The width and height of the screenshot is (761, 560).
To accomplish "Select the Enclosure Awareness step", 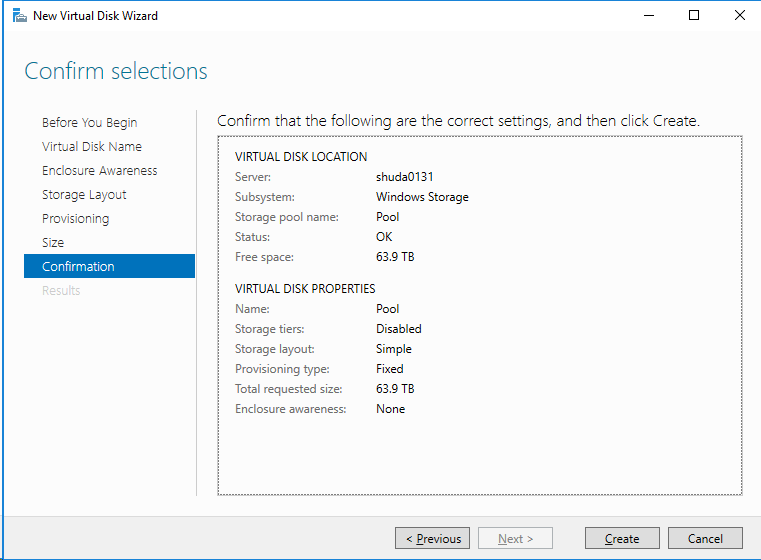I will 99,170.
